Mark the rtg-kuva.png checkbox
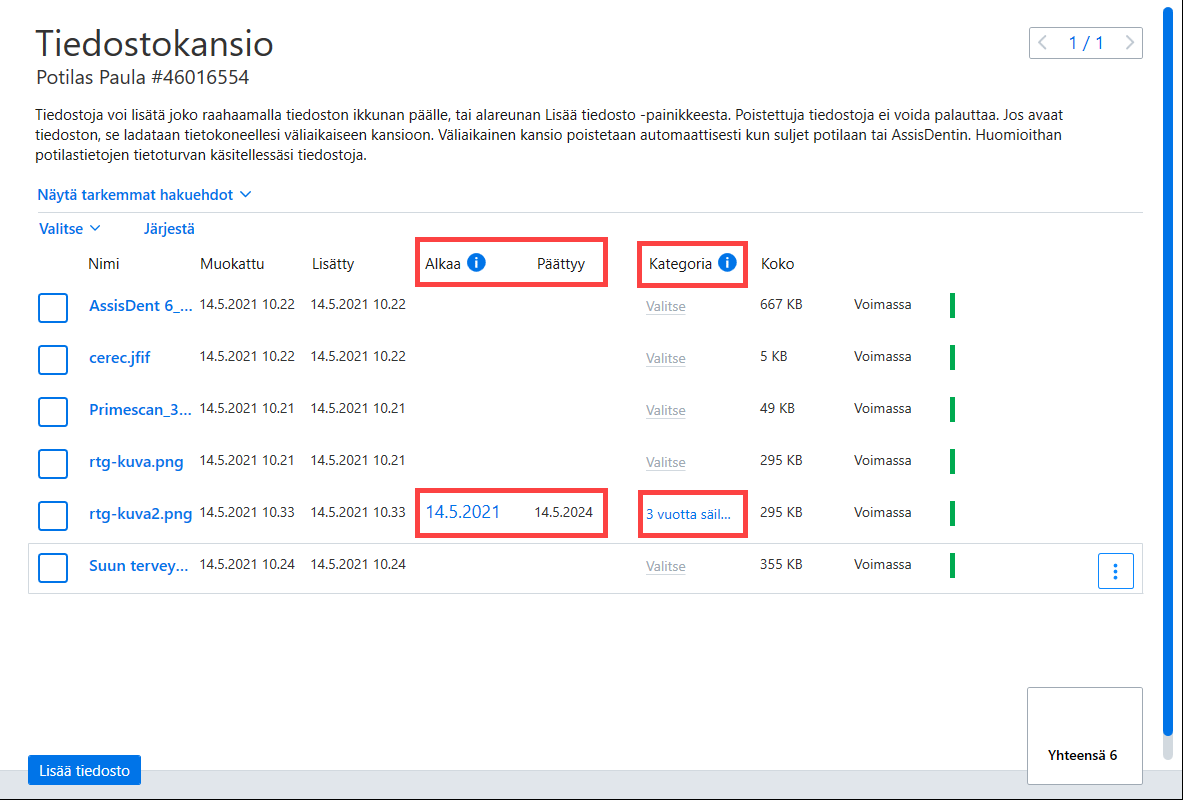The width and height of the screenshot is (1183, 800). (53, 464)
